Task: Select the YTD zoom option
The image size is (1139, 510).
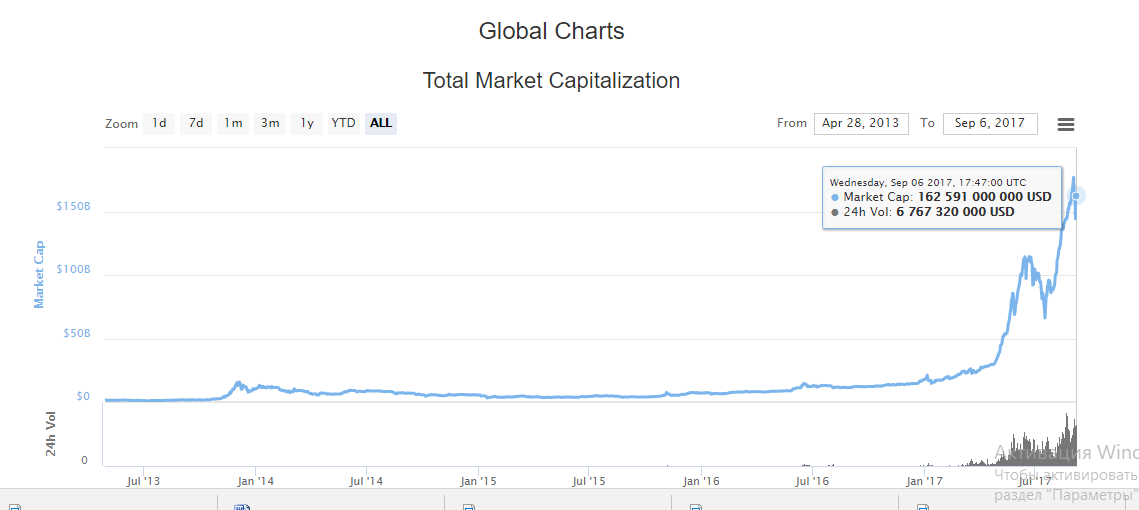Action: 343,123
